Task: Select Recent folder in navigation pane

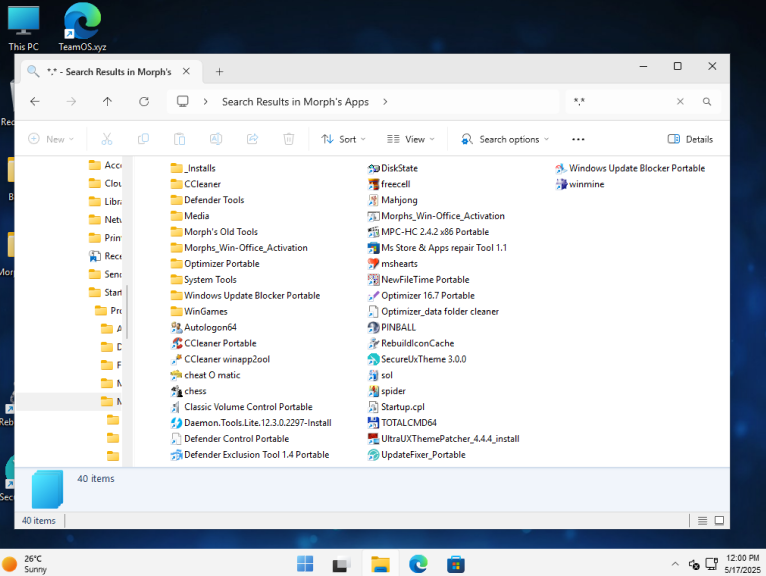Action: 106,256
